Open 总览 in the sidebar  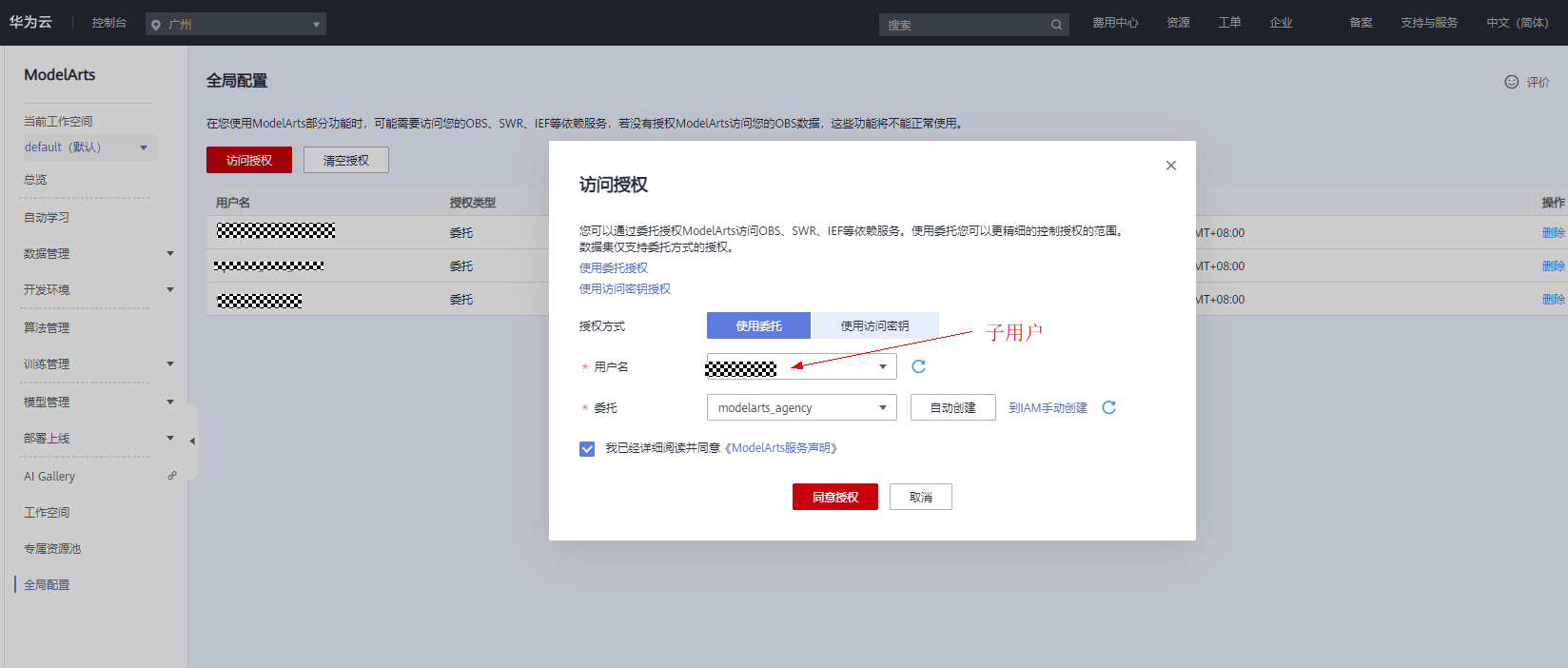click(35, 179)
